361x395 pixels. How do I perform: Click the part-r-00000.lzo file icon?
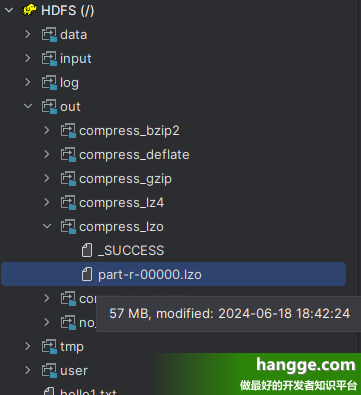point(87,274)
